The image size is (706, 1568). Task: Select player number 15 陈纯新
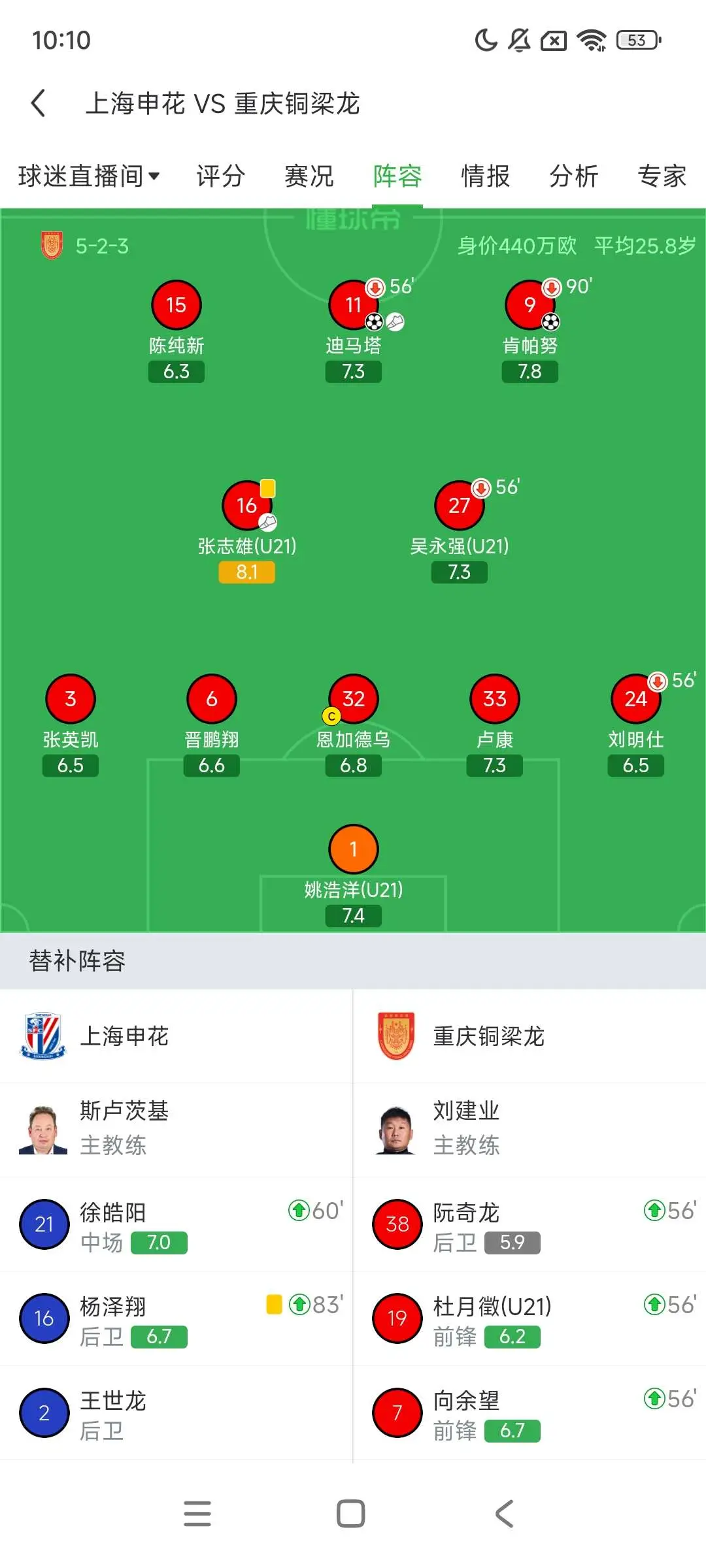tap(176, 305)
